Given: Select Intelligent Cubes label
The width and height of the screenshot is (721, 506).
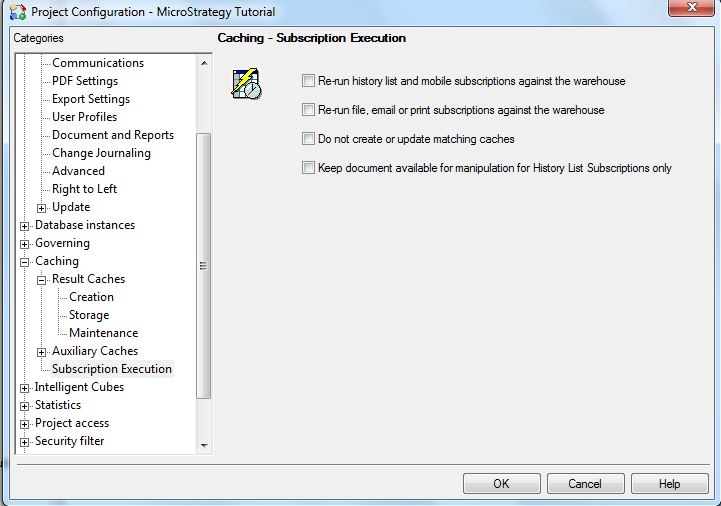Looking at the screenshot, I should [x=79, y=387].
